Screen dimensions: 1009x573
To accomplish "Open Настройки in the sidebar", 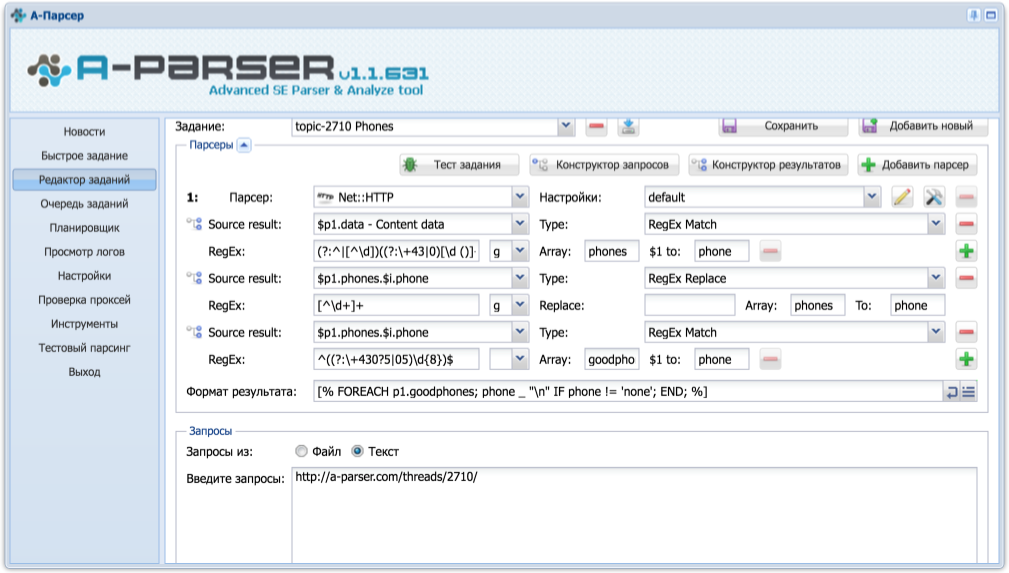I will point(84,276).
